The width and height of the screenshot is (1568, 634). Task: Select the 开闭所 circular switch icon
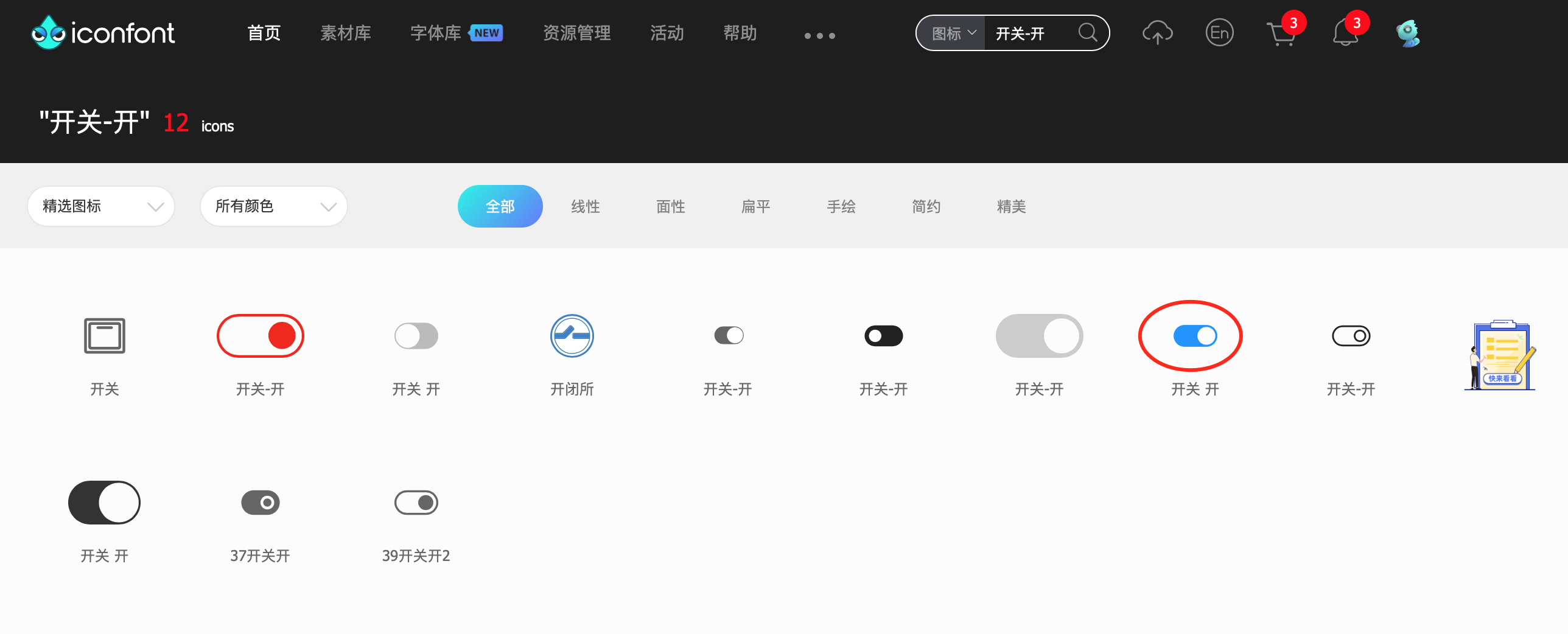click(572, 335)
